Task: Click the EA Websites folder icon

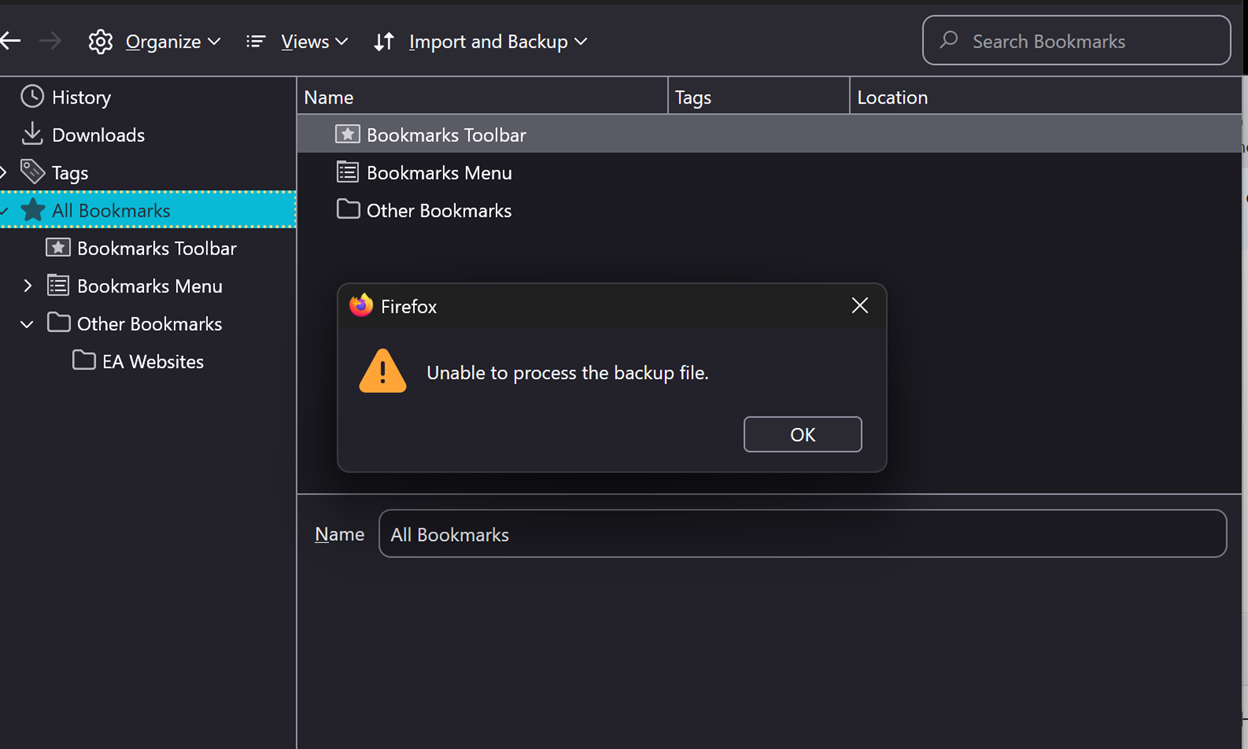Action: [x=84, y=361]
